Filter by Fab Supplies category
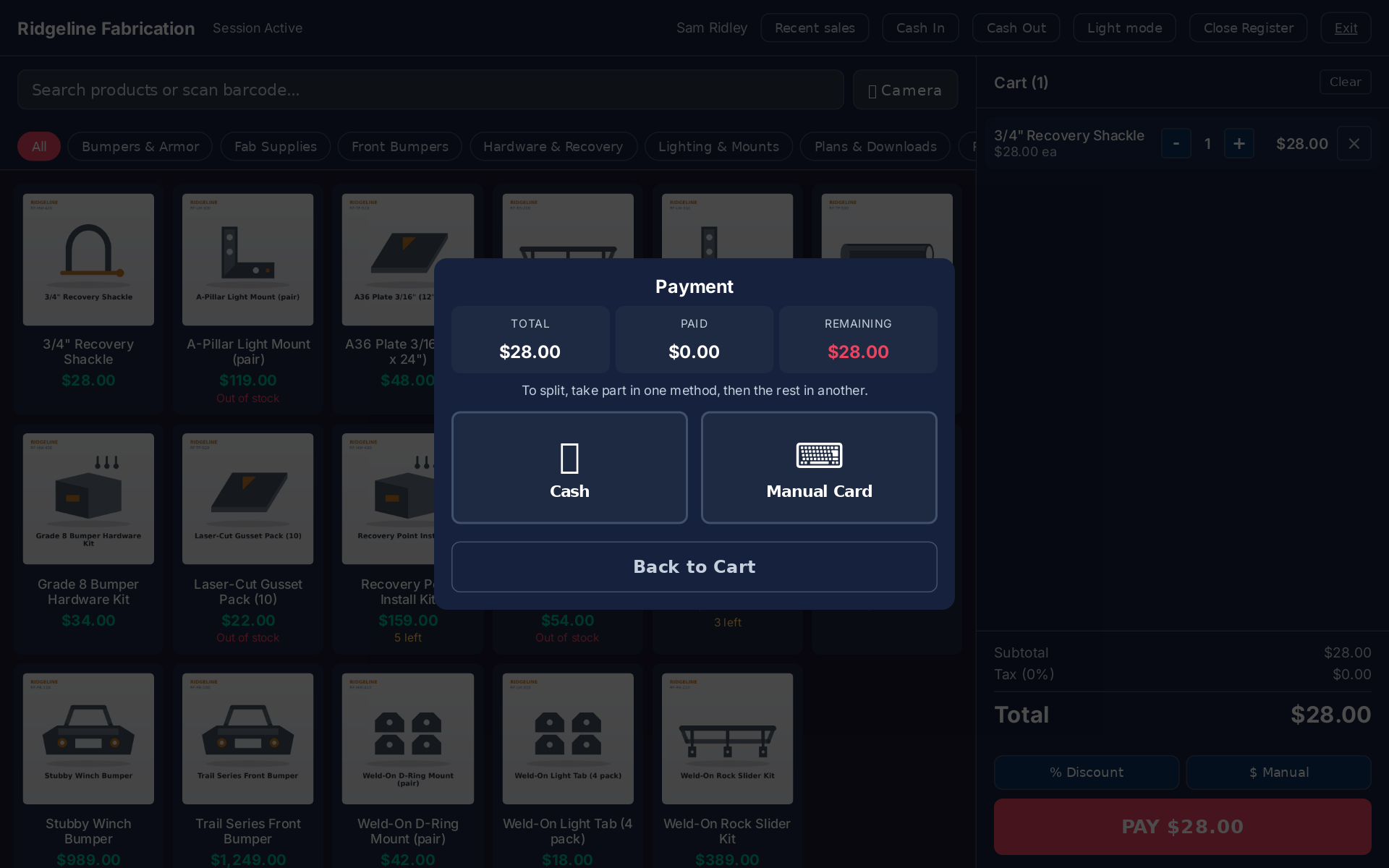The height and width of the screenshot is (868, 1389). pos(276,147)
